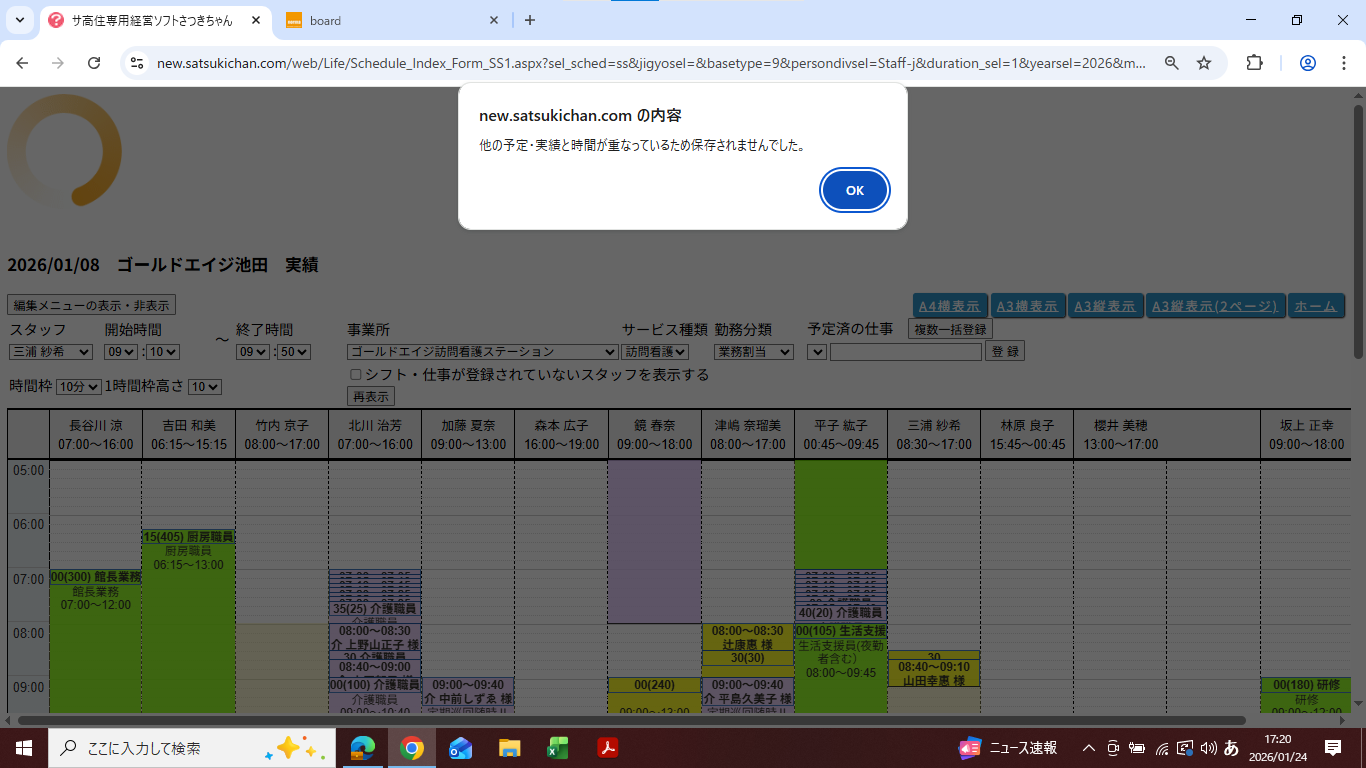Open a new browser tab
This screenshot has height=768, width=1366.
click(x=530, y=20)
